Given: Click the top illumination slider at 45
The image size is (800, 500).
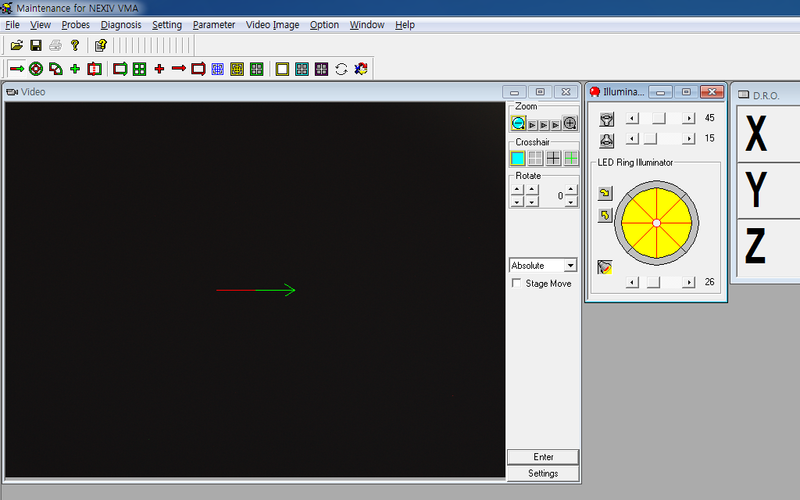Looking at the screenshot, I should tap(658, 119).
